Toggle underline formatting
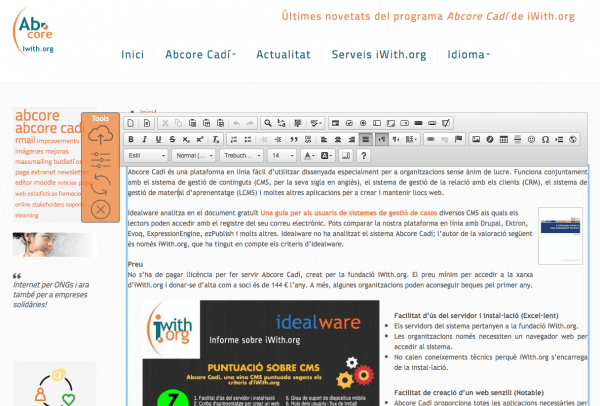 (x=158, y=140)
